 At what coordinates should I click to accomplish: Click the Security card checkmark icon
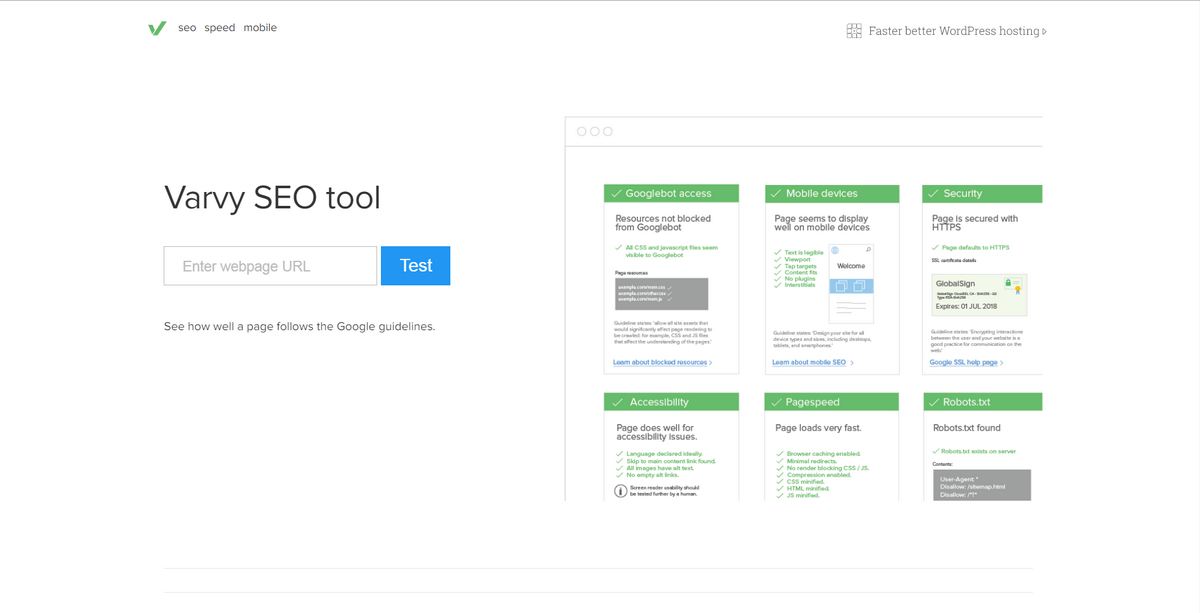pos(934,194)
